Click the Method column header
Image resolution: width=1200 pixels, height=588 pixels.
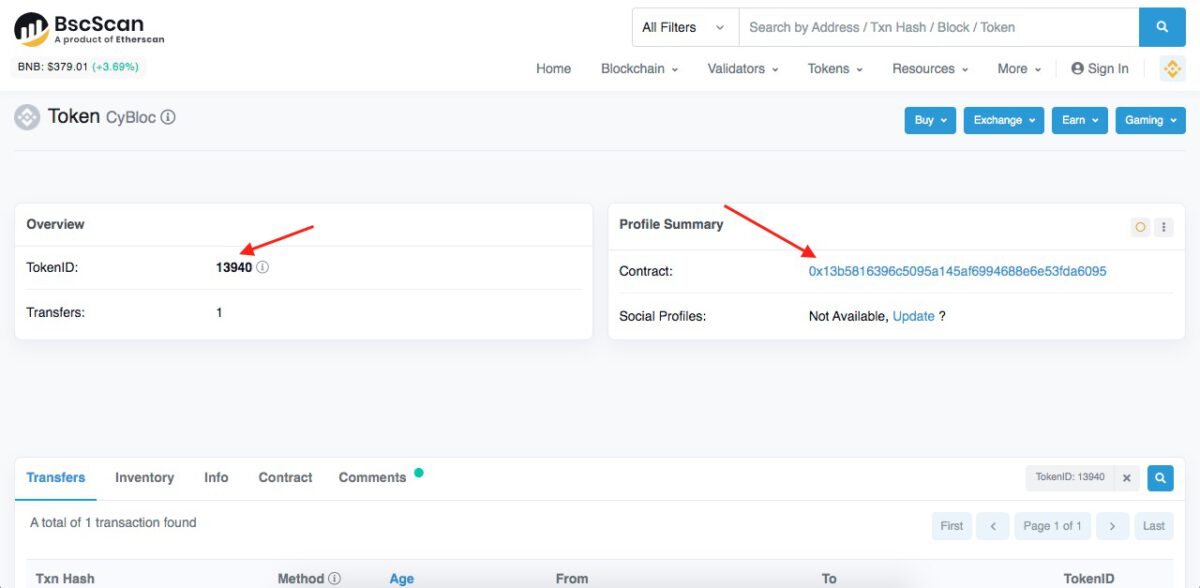point(301,579)
